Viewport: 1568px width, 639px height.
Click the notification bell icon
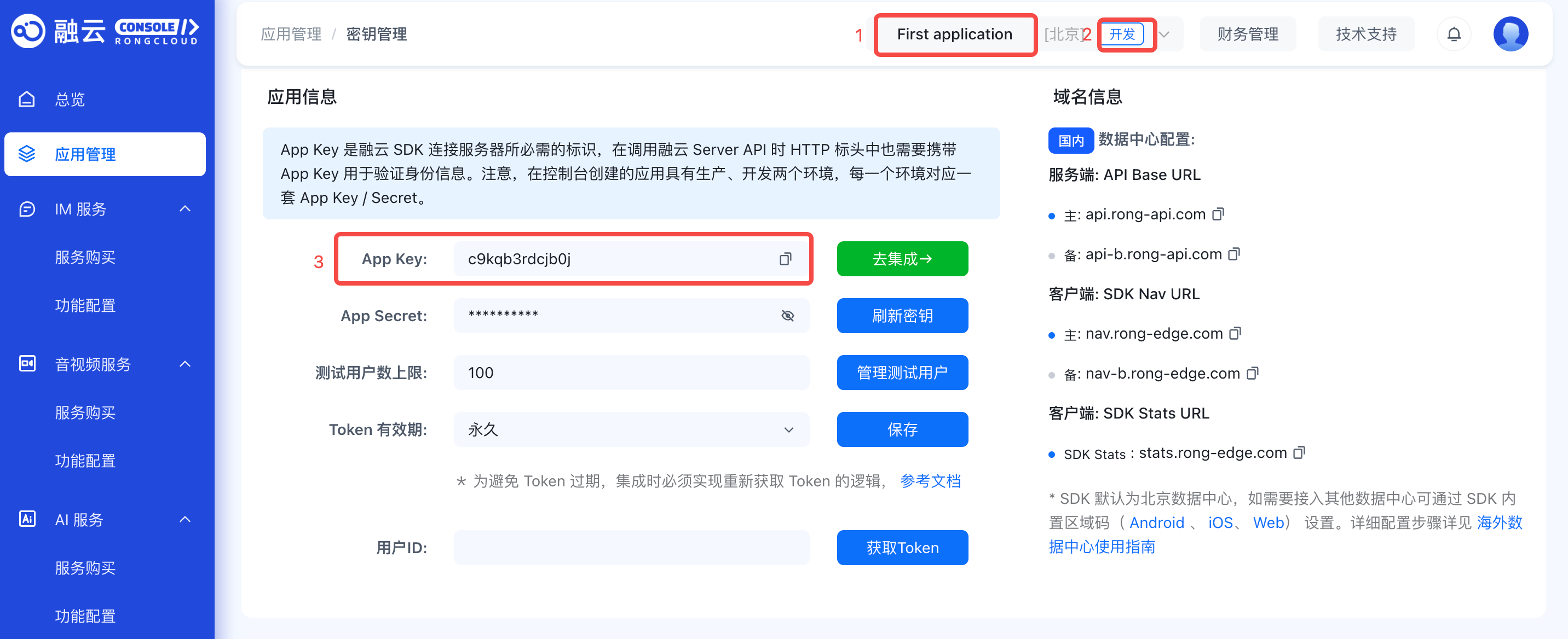1453,34
